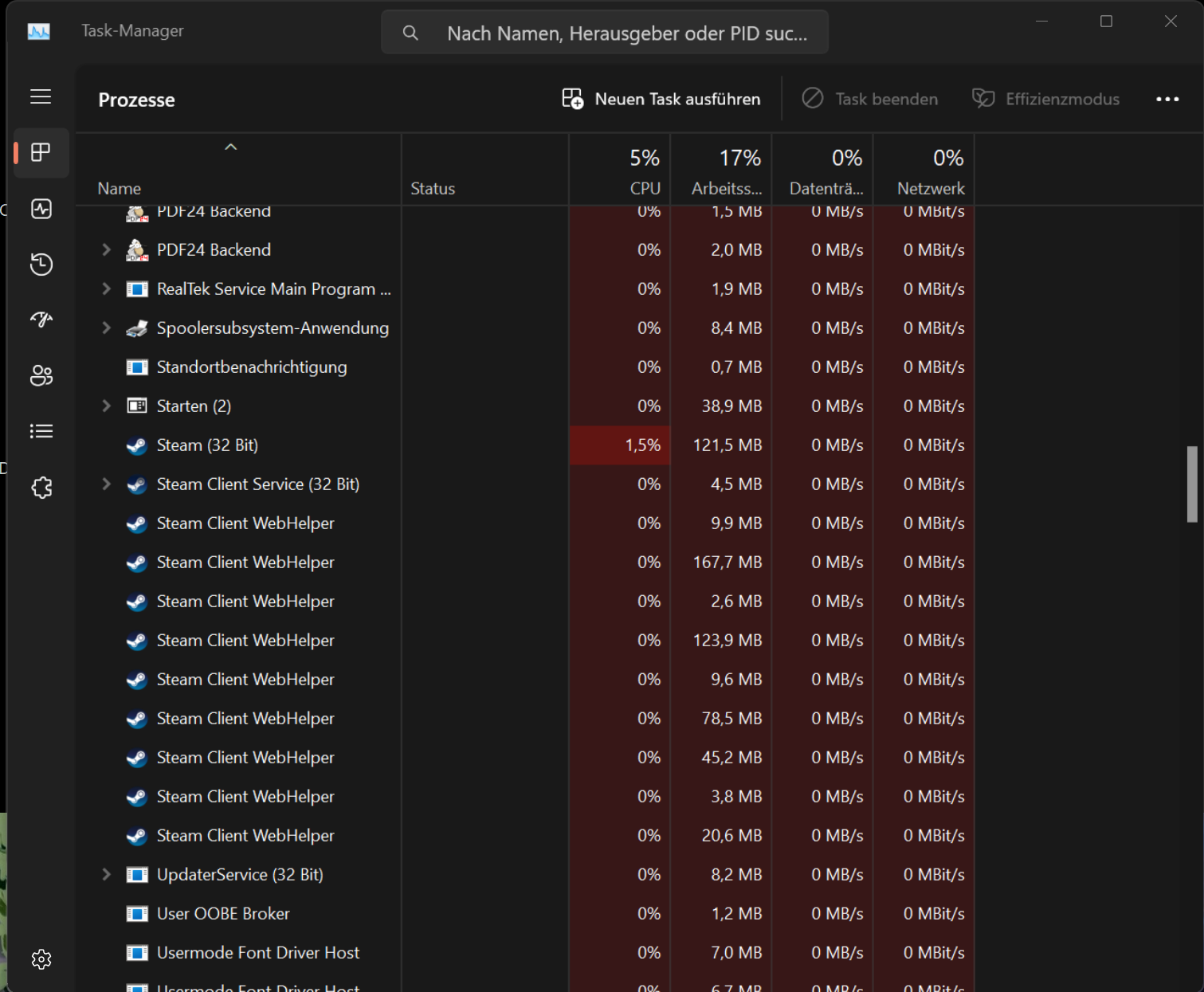
Task: Click icon of Steam Client WebHelper using 167,7 MB
Action: [137, 563]
